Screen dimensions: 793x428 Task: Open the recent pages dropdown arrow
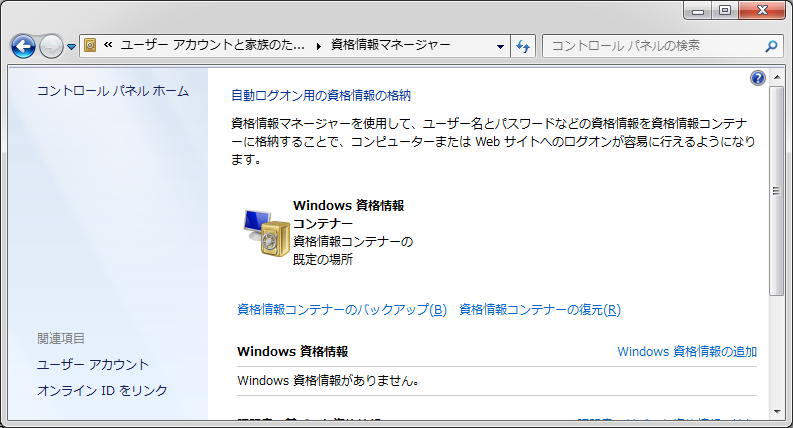coord(71,47)
